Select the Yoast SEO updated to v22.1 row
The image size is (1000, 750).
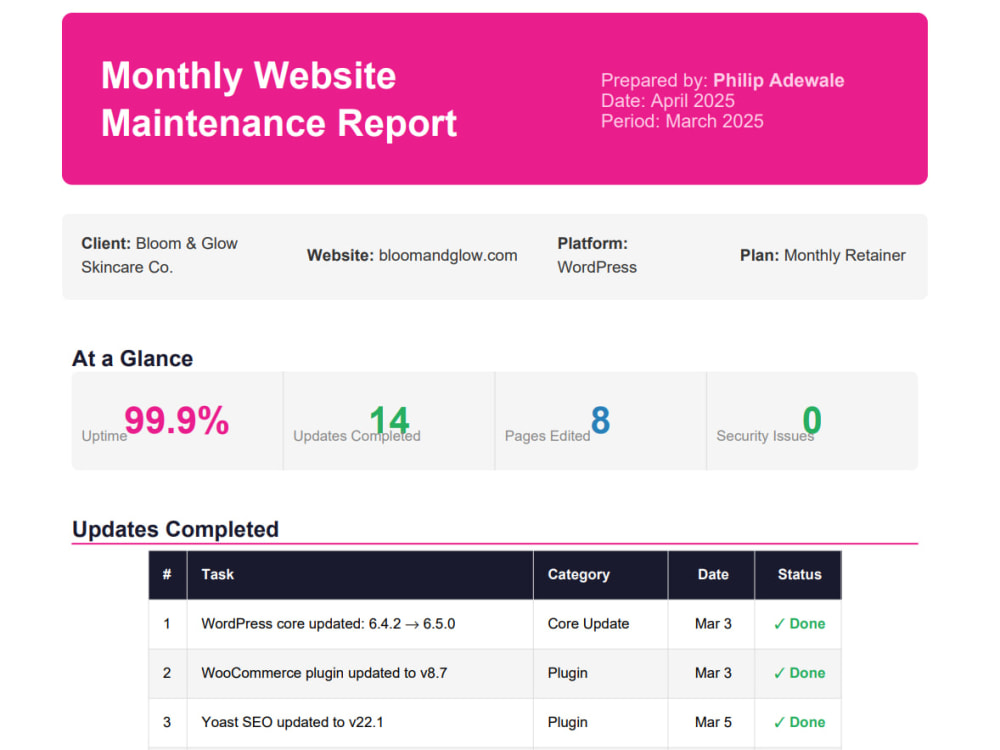[495, 723]
